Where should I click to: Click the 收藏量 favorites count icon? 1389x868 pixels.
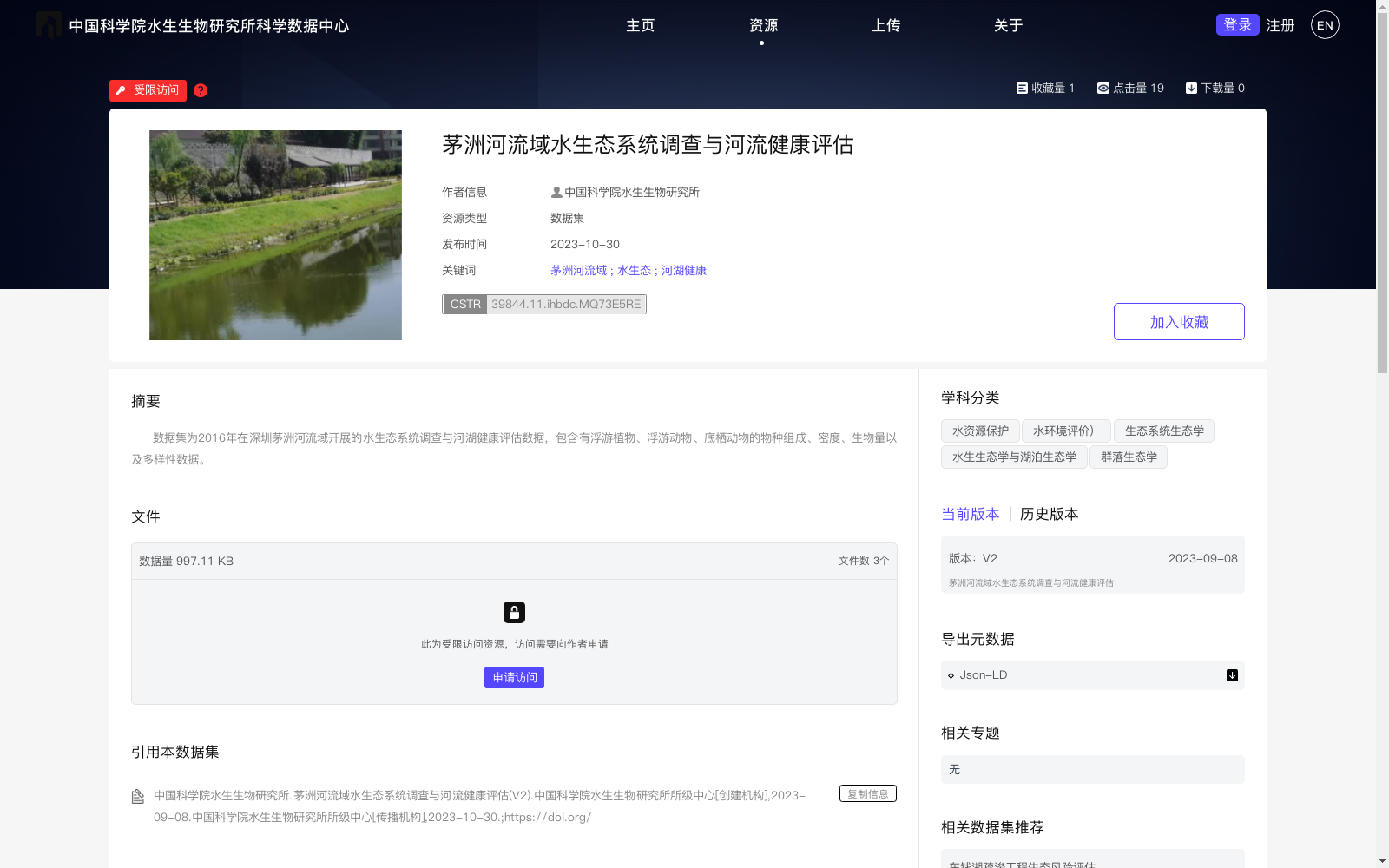click(1022, 88)
